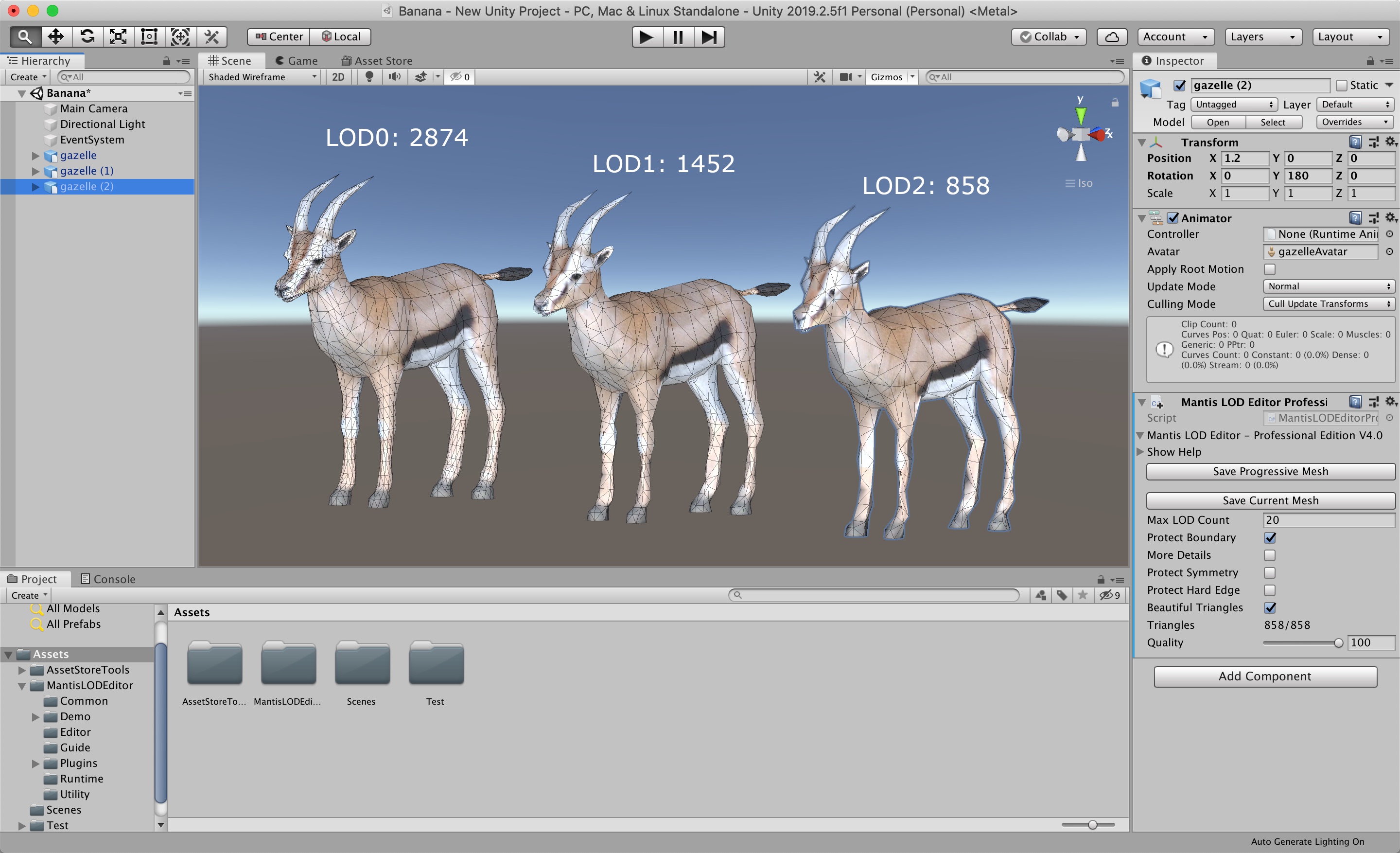Expand gazelle (1) in Hierarchy
The height and width of the screenshot is (853, 1400).
[x=35, y=171]
